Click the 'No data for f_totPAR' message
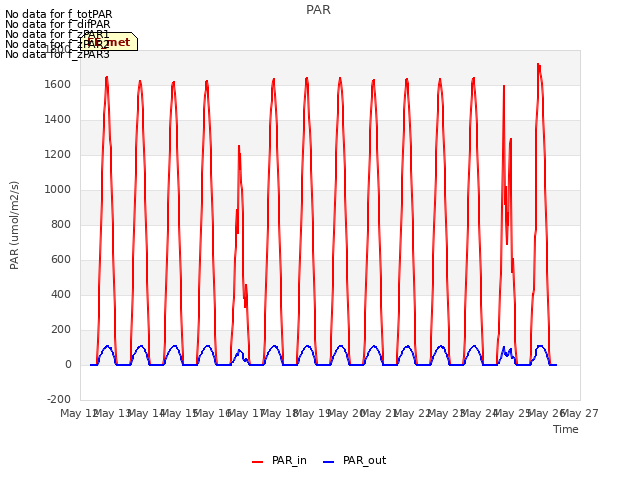The height and width of the screenshot is (480, 640). pos(58,14)
